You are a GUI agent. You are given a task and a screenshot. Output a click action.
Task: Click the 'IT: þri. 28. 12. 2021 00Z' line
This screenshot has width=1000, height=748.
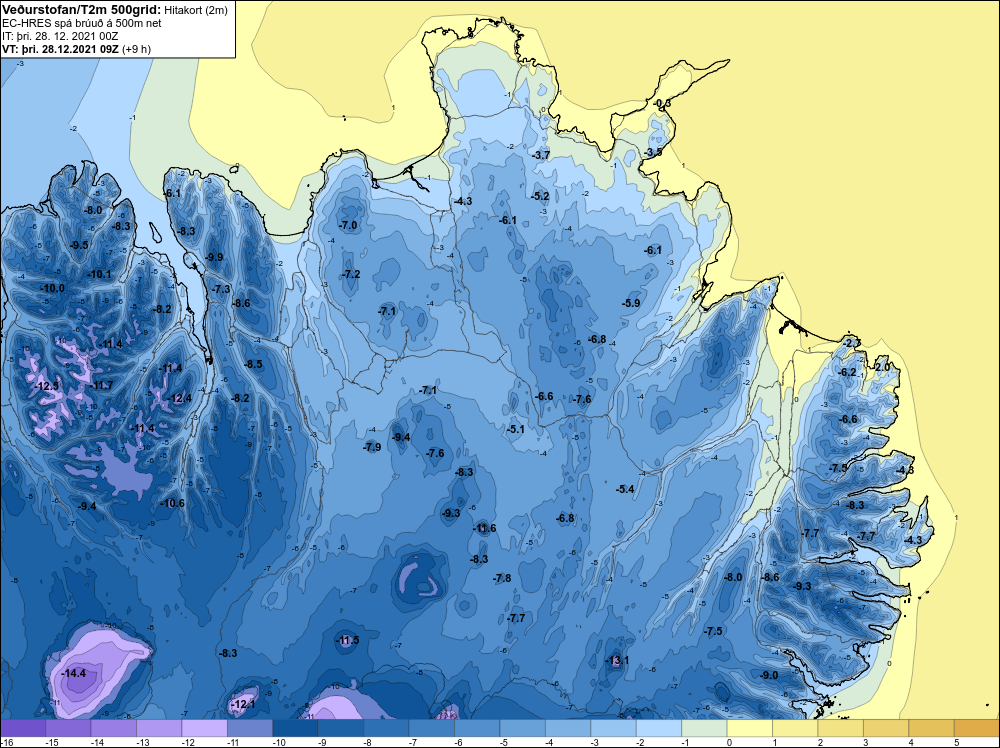coord(60,36)
